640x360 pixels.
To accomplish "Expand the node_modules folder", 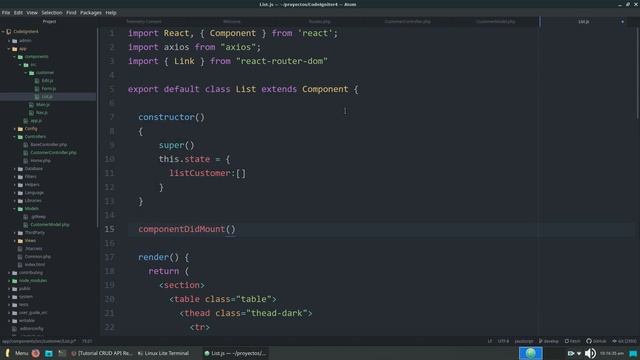I will pyautogui.click(x=9, y=280).
